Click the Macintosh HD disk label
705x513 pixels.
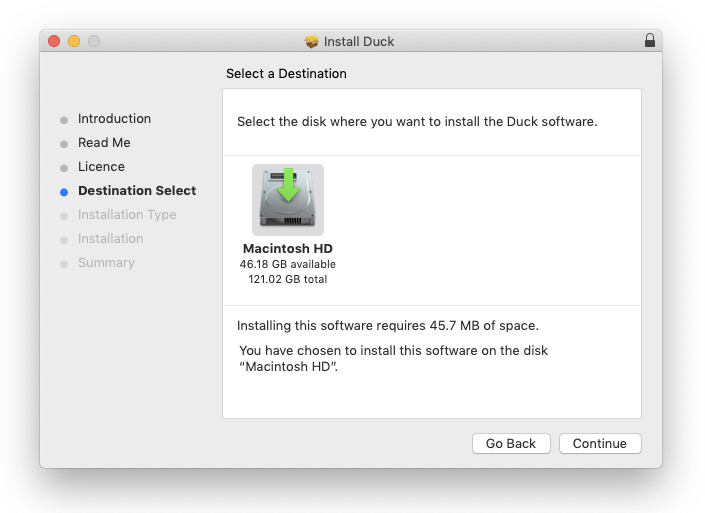tap(288, 249)
